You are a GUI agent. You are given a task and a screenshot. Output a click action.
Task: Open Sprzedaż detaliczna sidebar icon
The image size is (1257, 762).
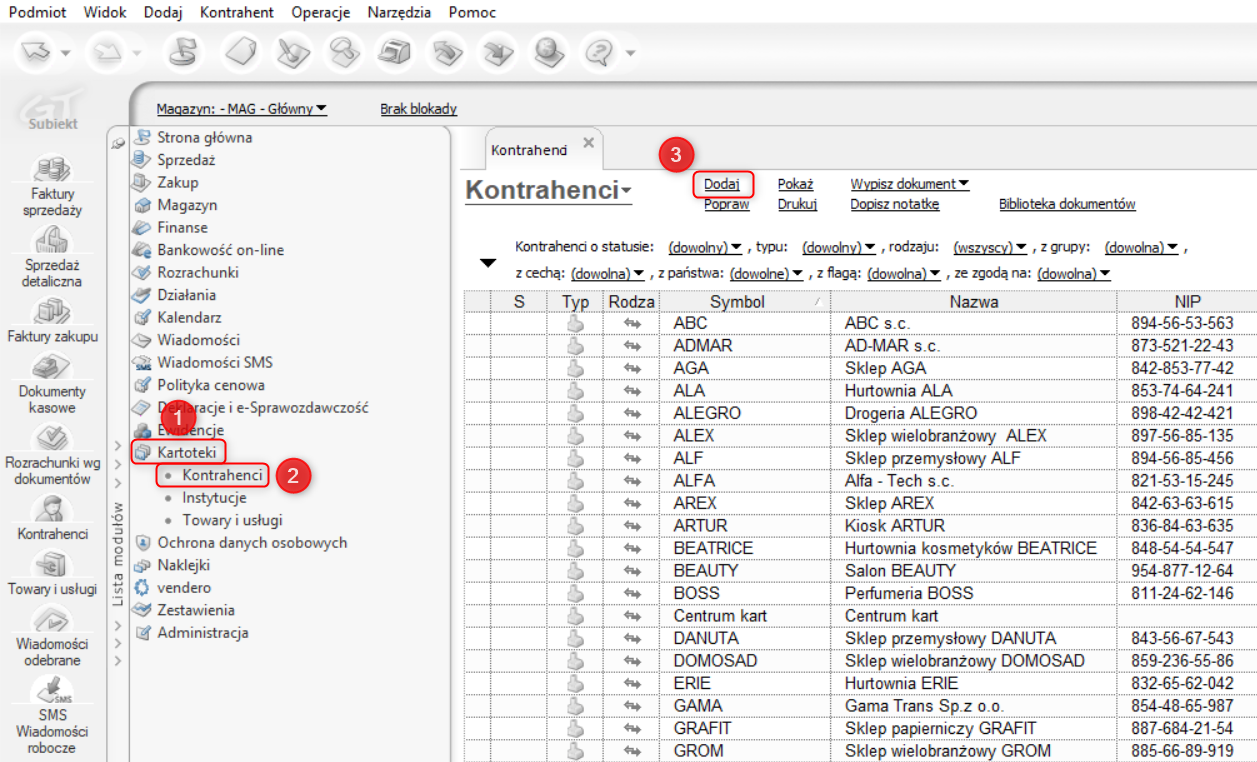[x=52, y=242]
